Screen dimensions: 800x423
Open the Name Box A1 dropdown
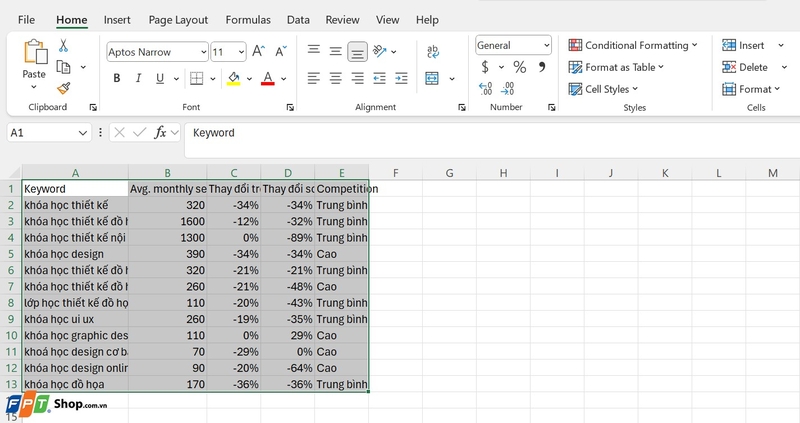(83, 133)
